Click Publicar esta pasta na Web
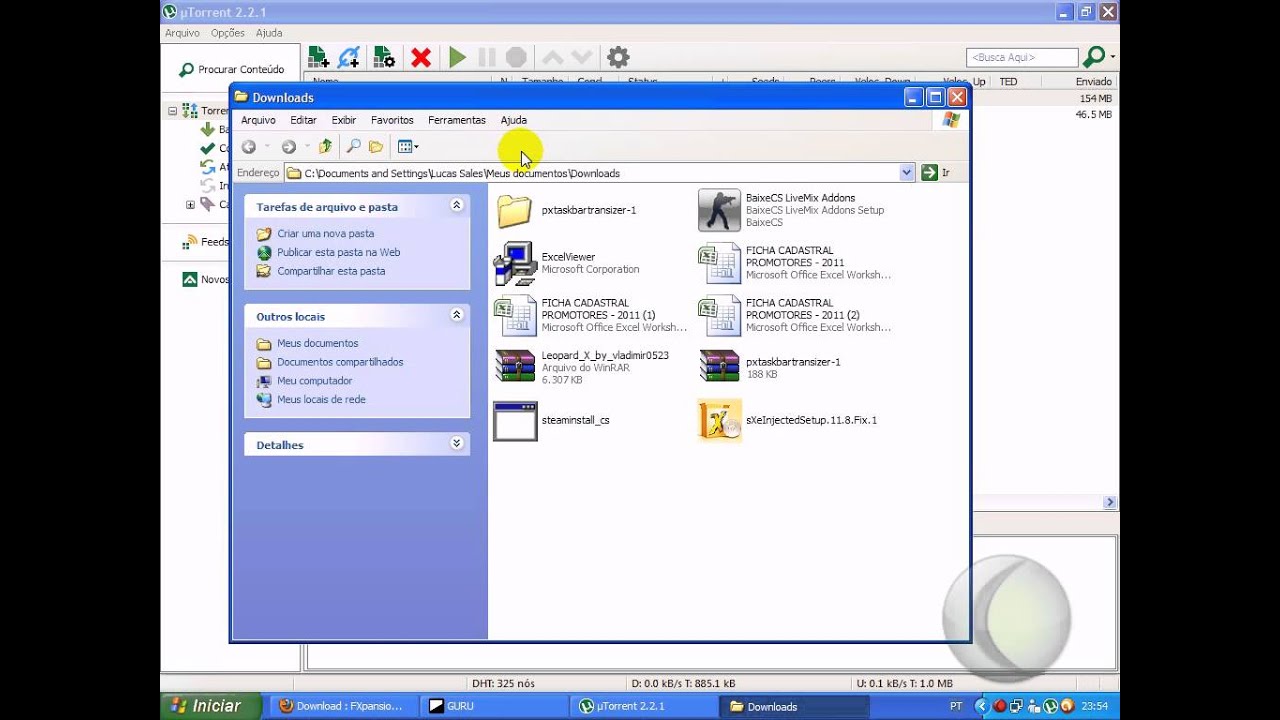1280x720 pixels. pyautogui.click(x=338, y=253)
